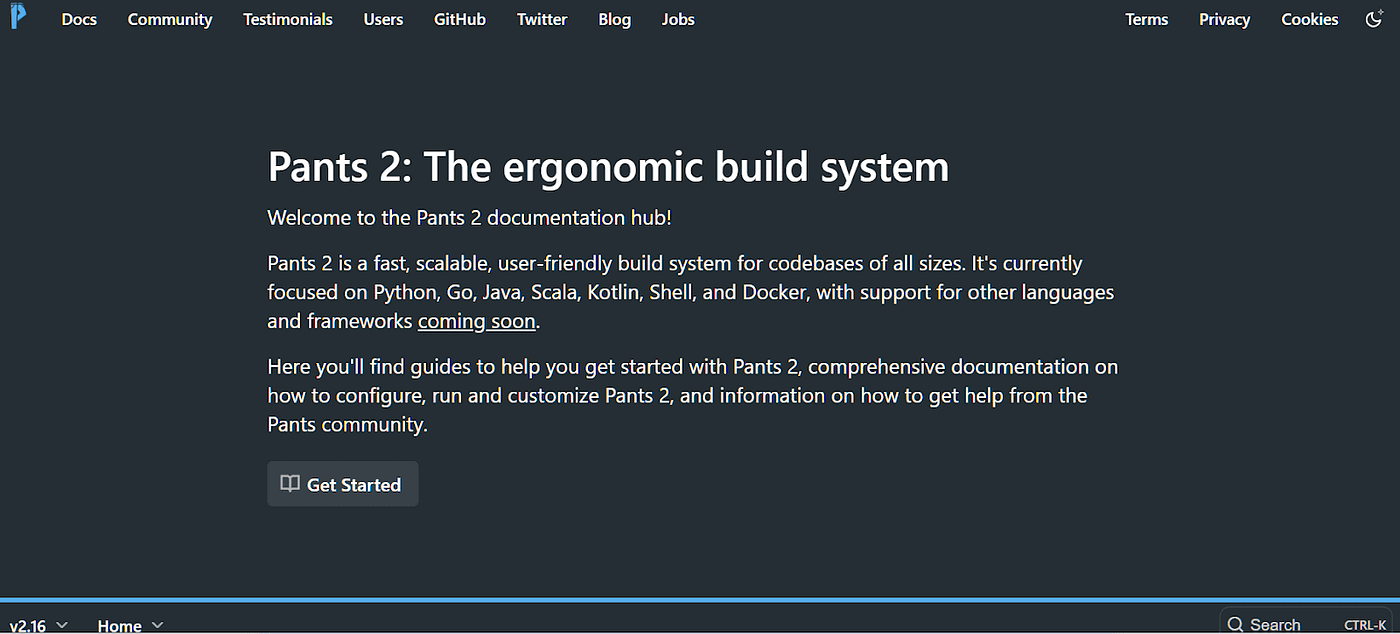This screenshot has width=1400, height=634.
Task: Expand the Home dropdown
Action: pos(130,625)
